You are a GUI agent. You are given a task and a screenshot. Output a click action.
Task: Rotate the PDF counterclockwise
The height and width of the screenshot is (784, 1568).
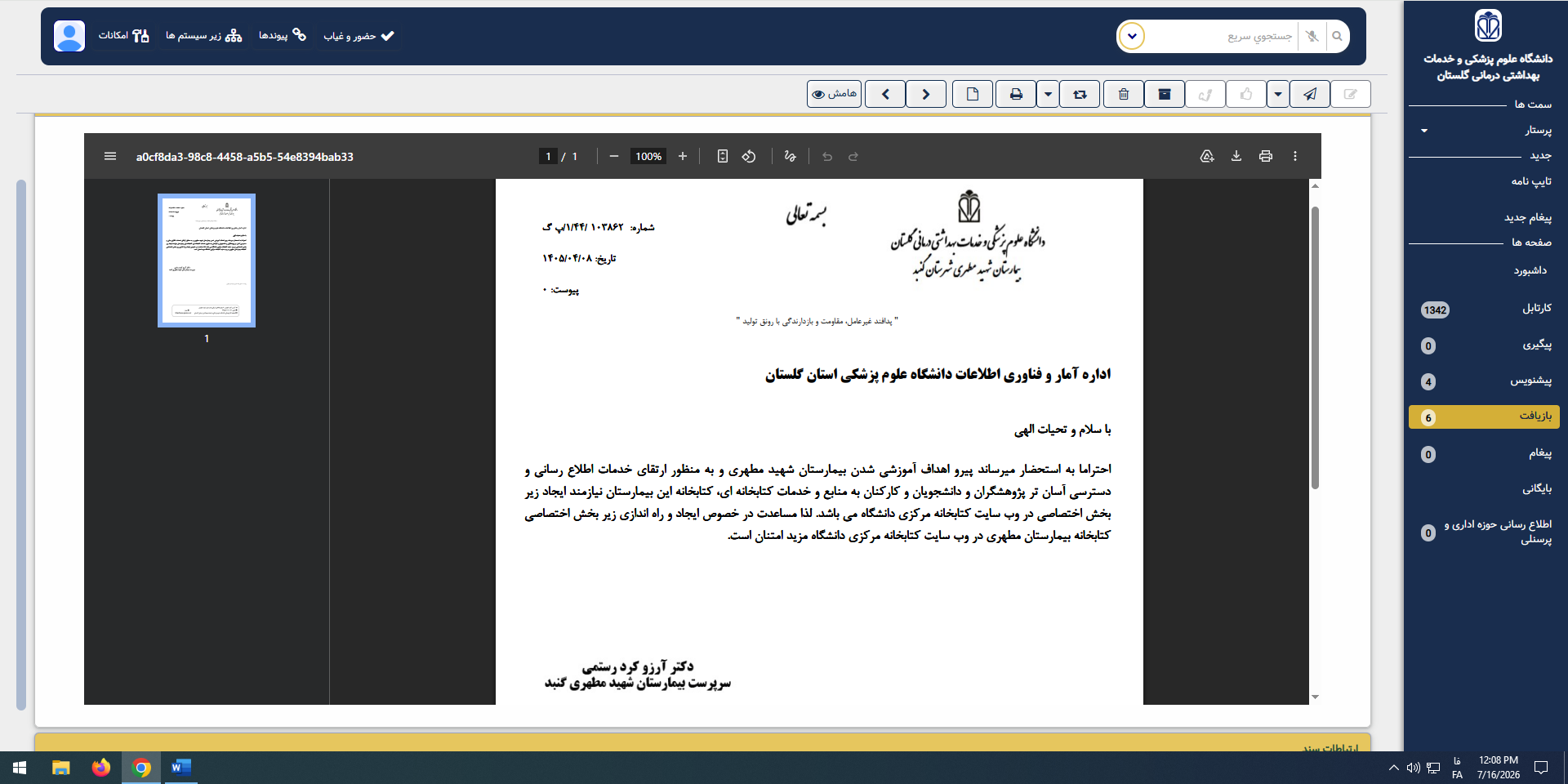749,156
